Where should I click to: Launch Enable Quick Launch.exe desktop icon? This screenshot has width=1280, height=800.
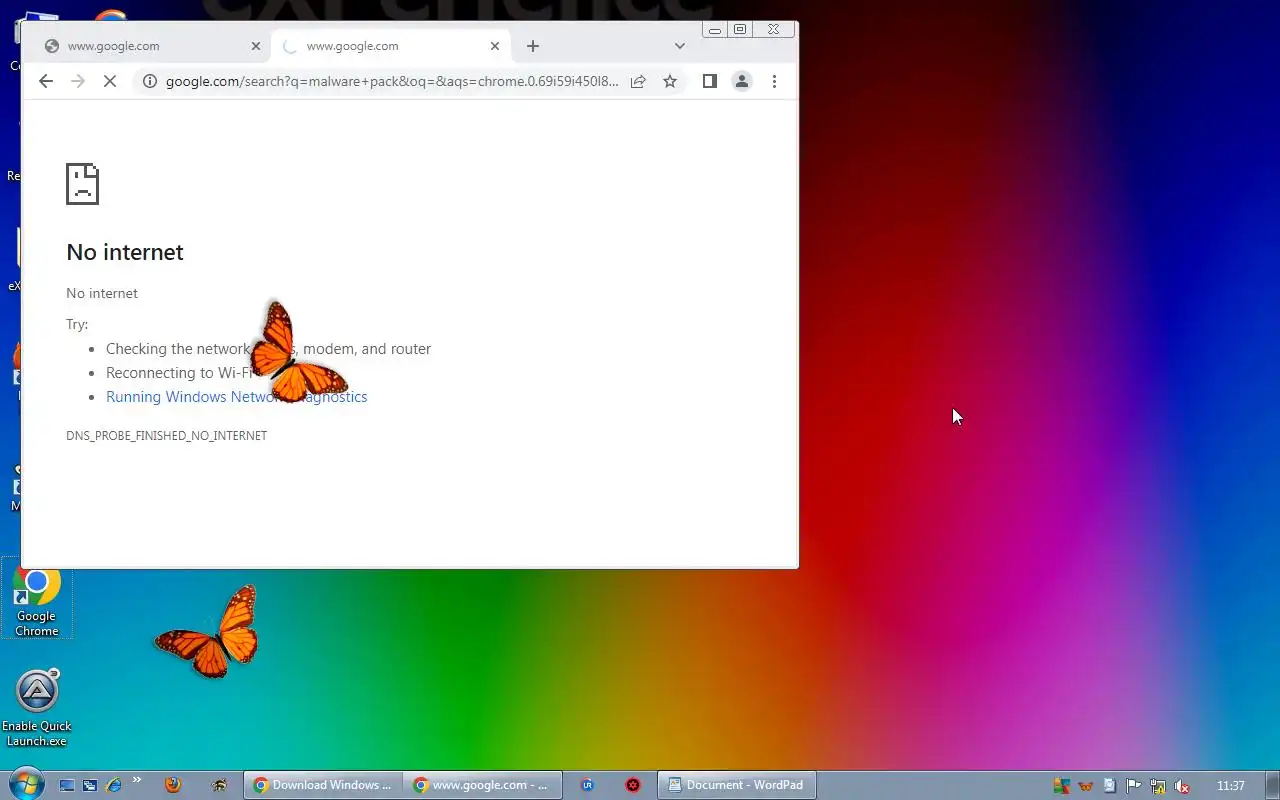(x=37, y=708)
